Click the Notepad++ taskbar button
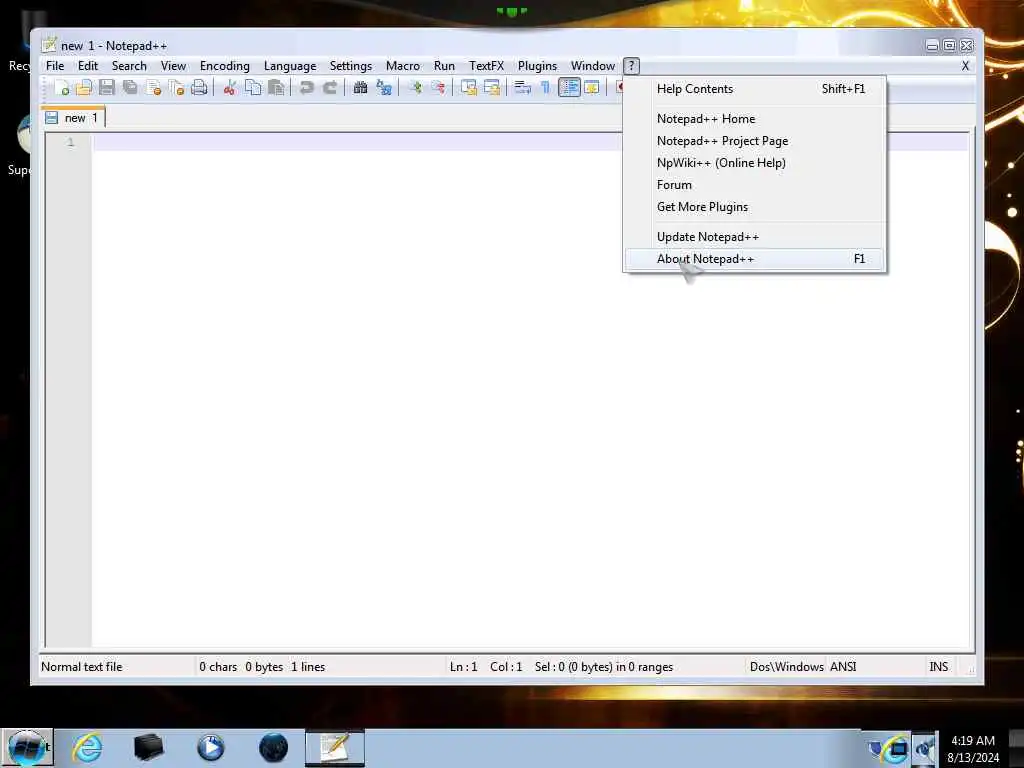1024x768 pixels. [x=335, y=748]
